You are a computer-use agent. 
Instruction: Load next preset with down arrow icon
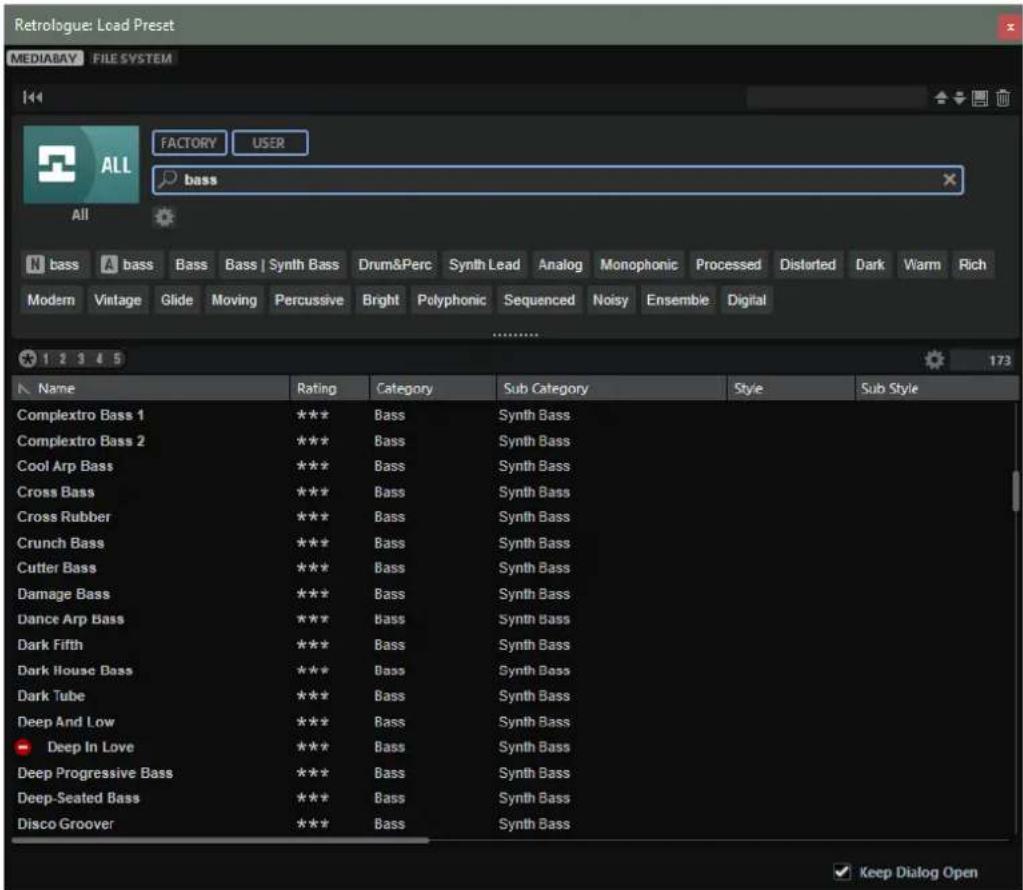[x=959, y=98]
